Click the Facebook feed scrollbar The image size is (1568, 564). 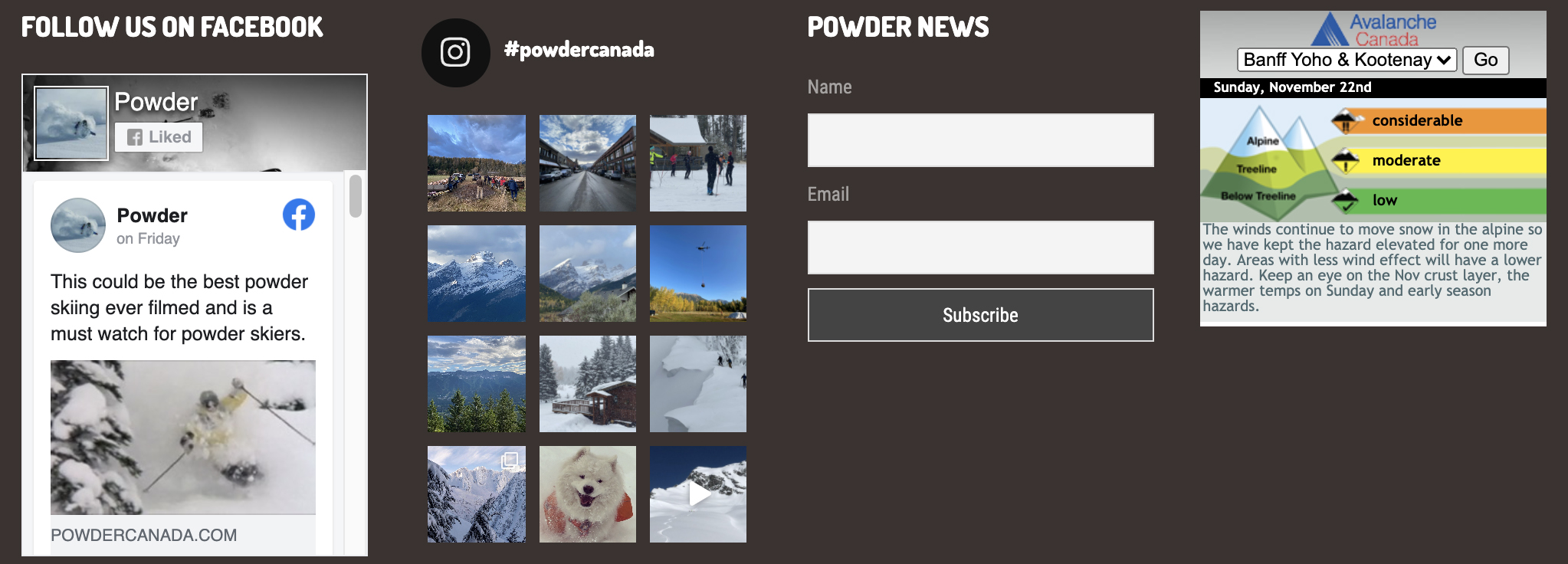356,196
